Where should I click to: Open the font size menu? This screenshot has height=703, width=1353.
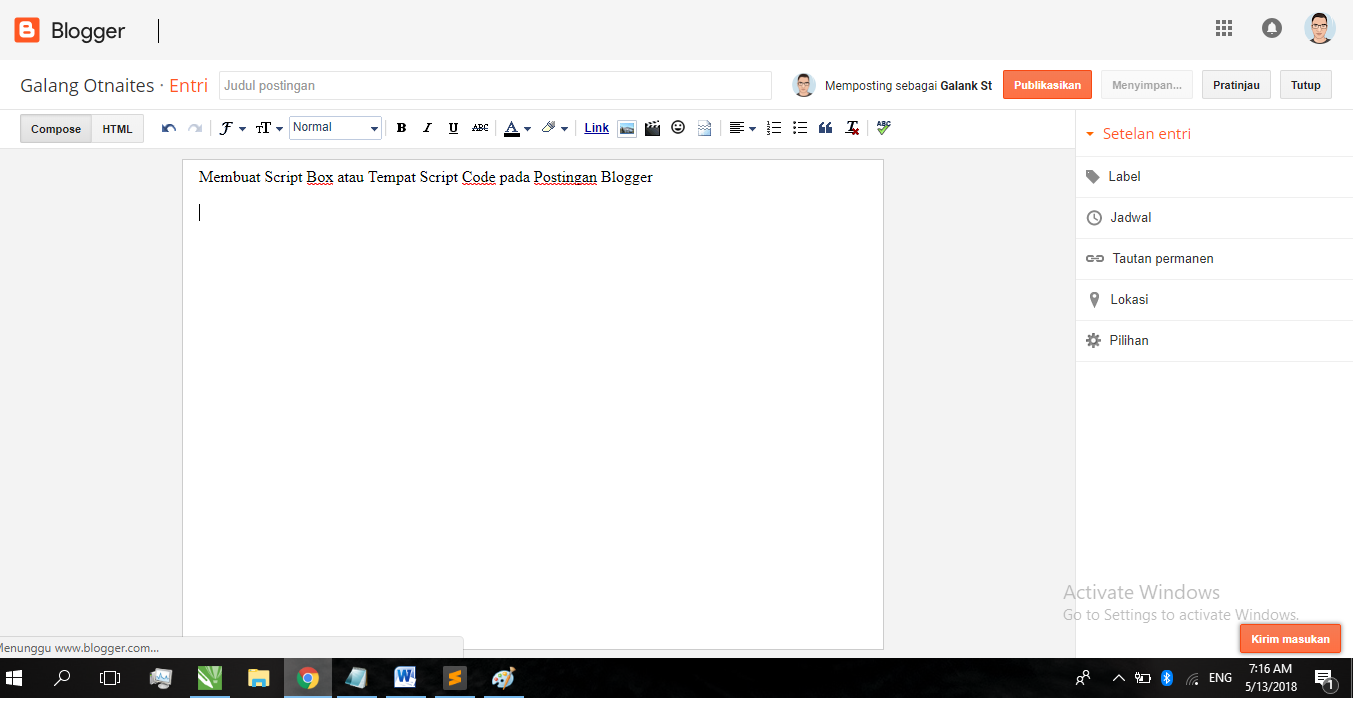[x=268, y=128]
